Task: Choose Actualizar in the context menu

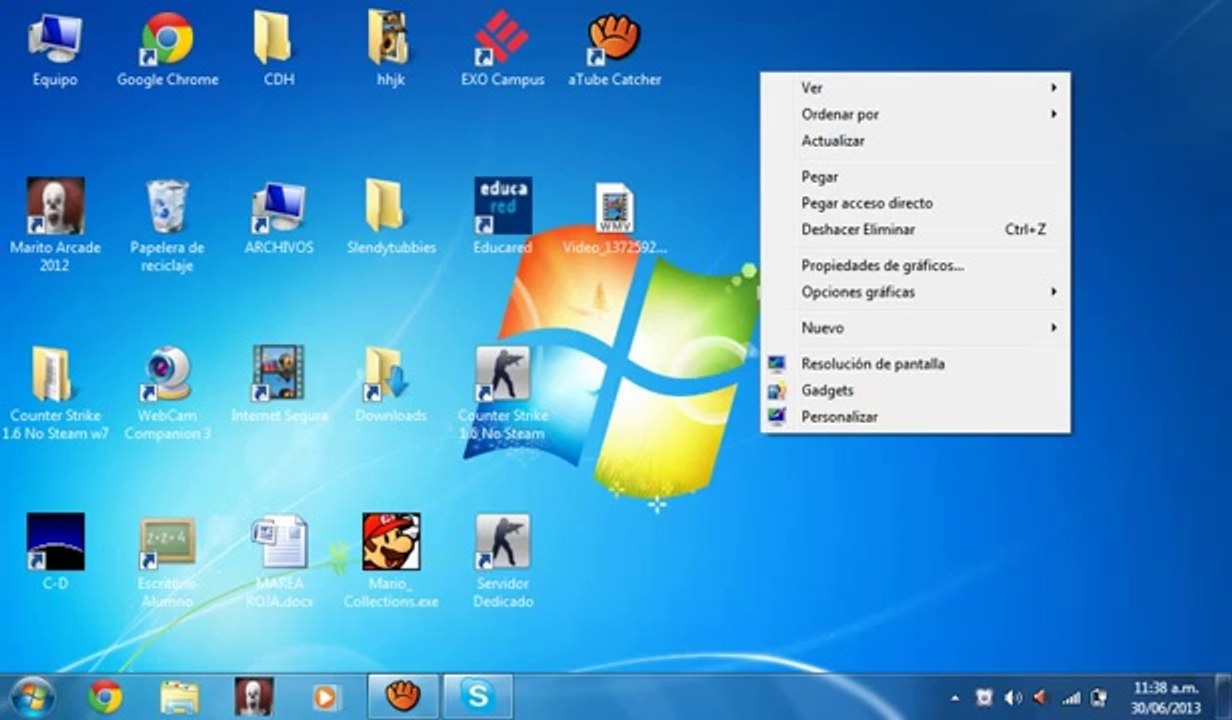Action: click(915, 141)
